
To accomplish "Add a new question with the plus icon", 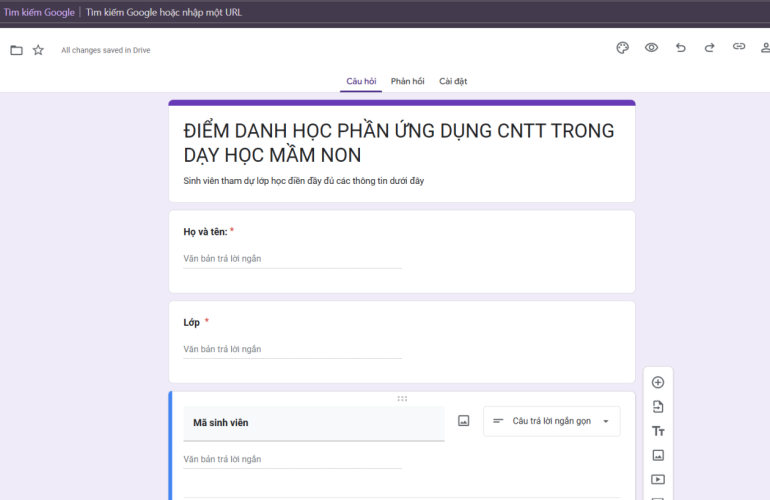I will tap(658, 382).
